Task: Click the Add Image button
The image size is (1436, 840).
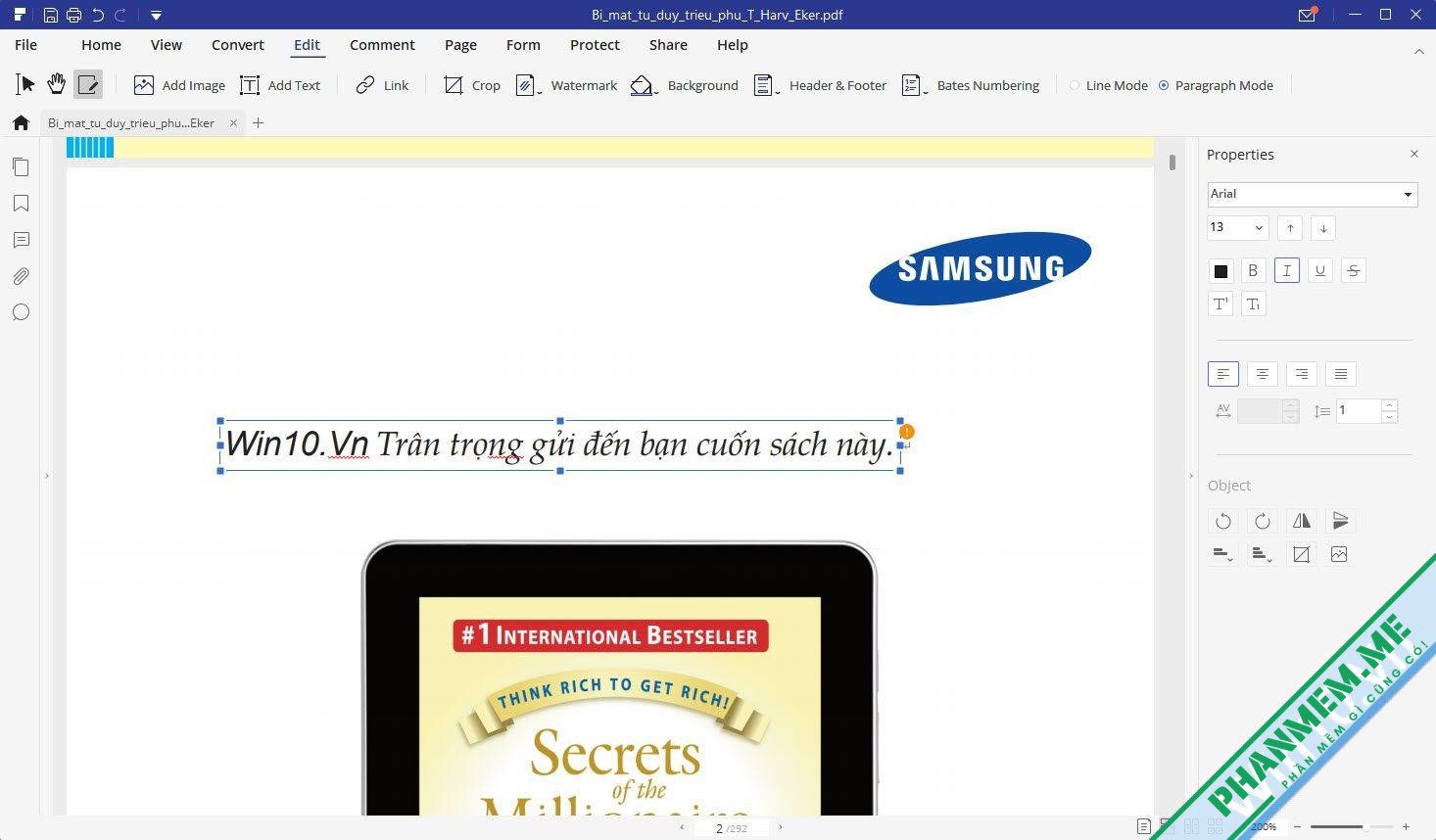Action: [x=179, y=85]
